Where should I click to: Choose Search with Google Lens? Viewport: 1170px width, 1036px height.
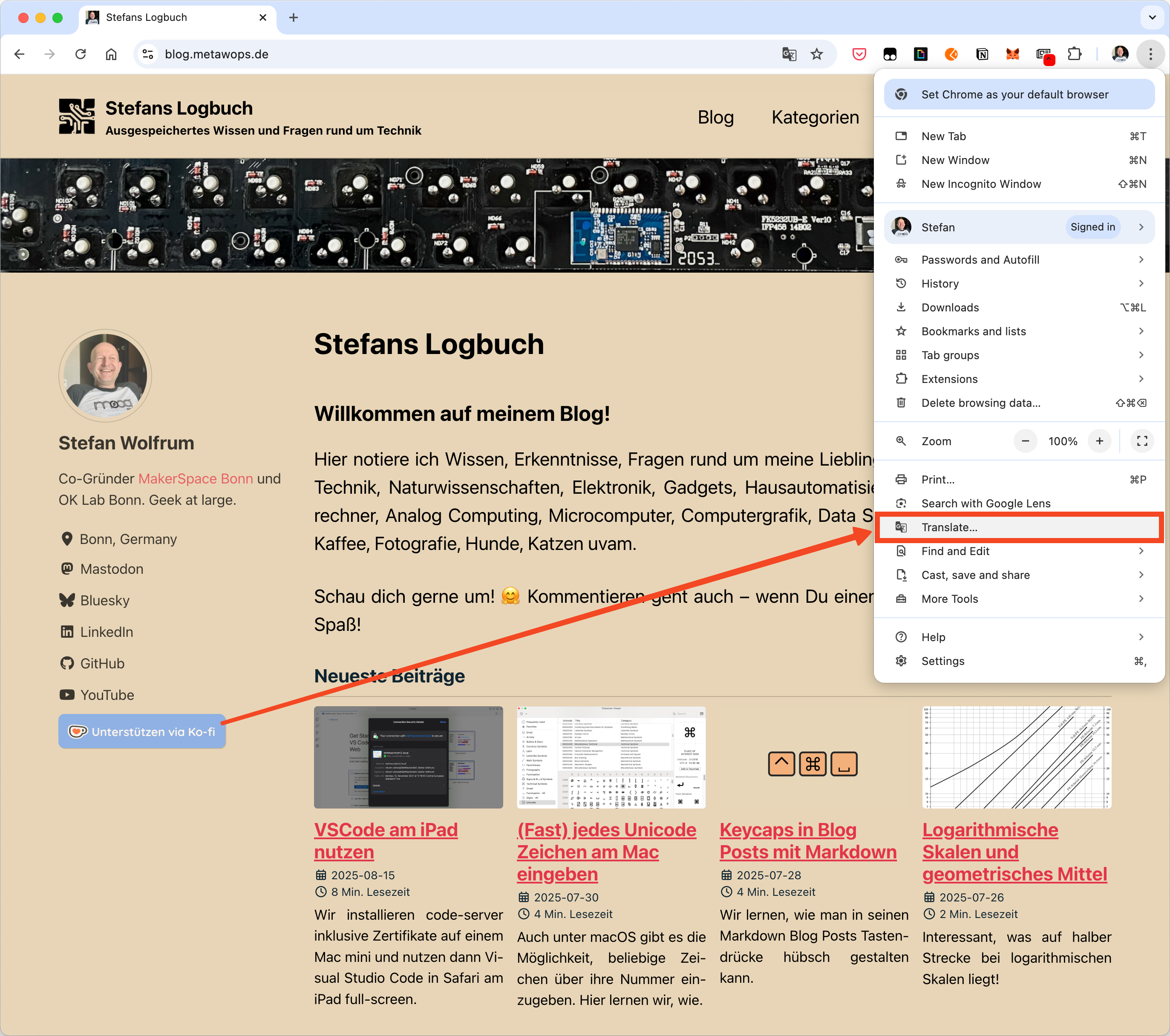click(1019, 503)
